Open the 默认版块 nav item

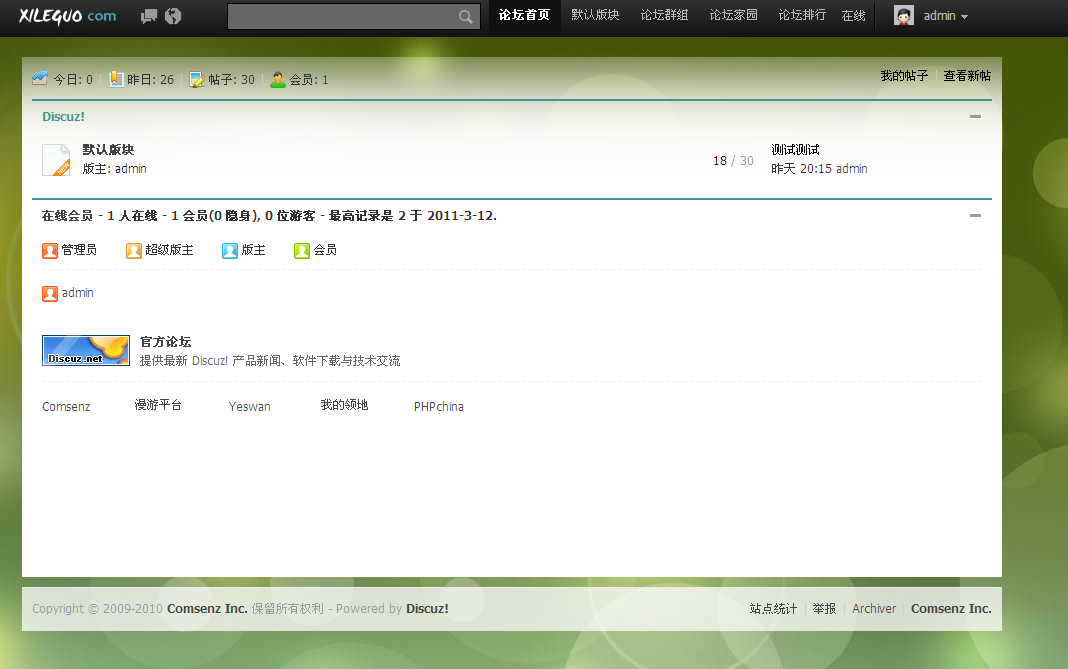(595, 16)
